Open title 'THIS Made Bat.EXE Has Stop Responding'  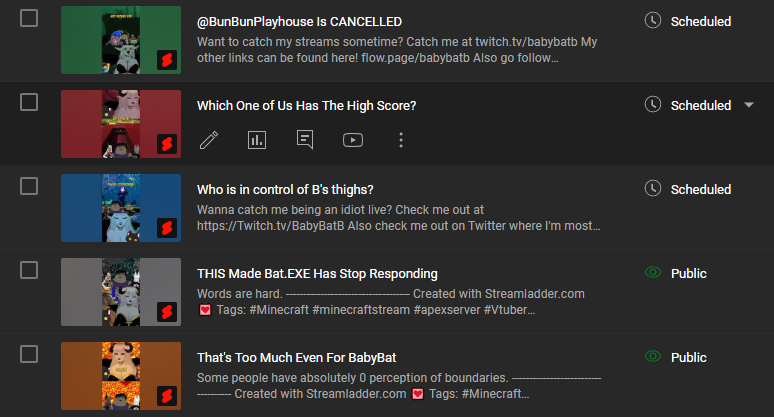[x=317, y=274]
